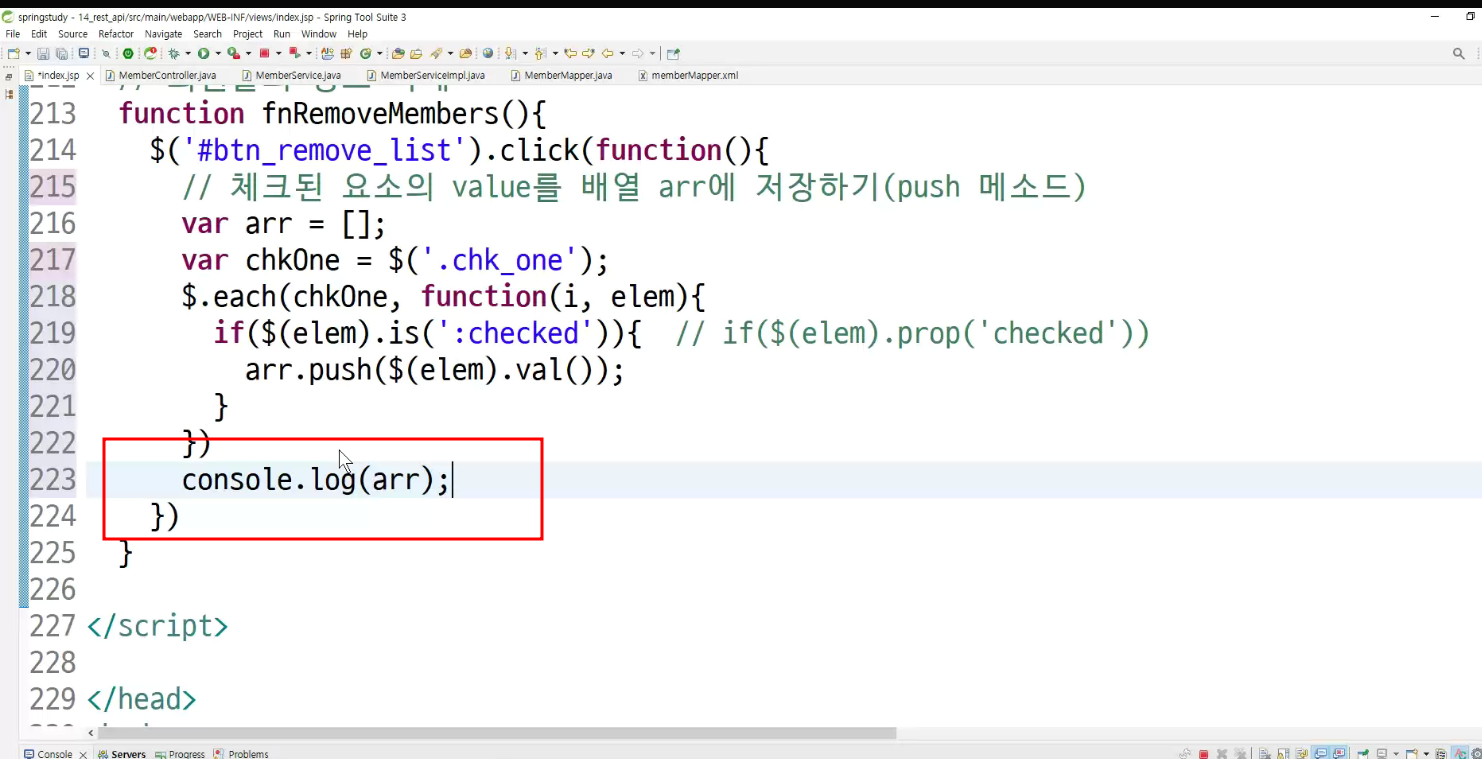Click the horizontal scrollbar left arrow
The width and height of the screenshot is (1482, 759).
(x=91, y=733)
